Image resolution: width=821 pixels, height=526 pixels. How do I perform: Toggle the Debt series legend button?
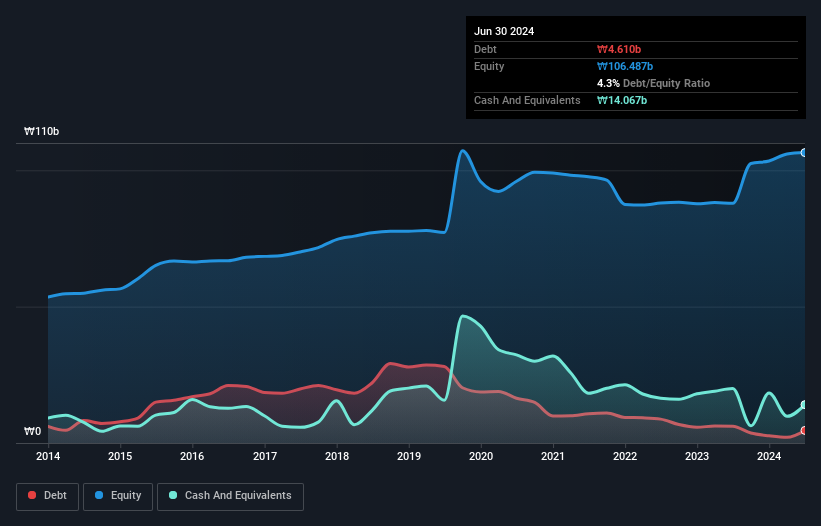47,496
